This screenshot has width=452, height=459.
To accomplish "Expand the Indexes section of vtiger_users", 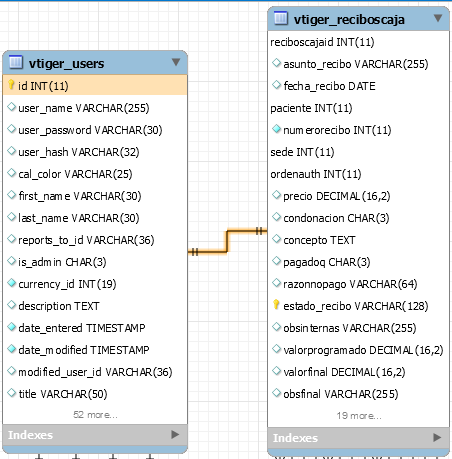I will (175, 434).
